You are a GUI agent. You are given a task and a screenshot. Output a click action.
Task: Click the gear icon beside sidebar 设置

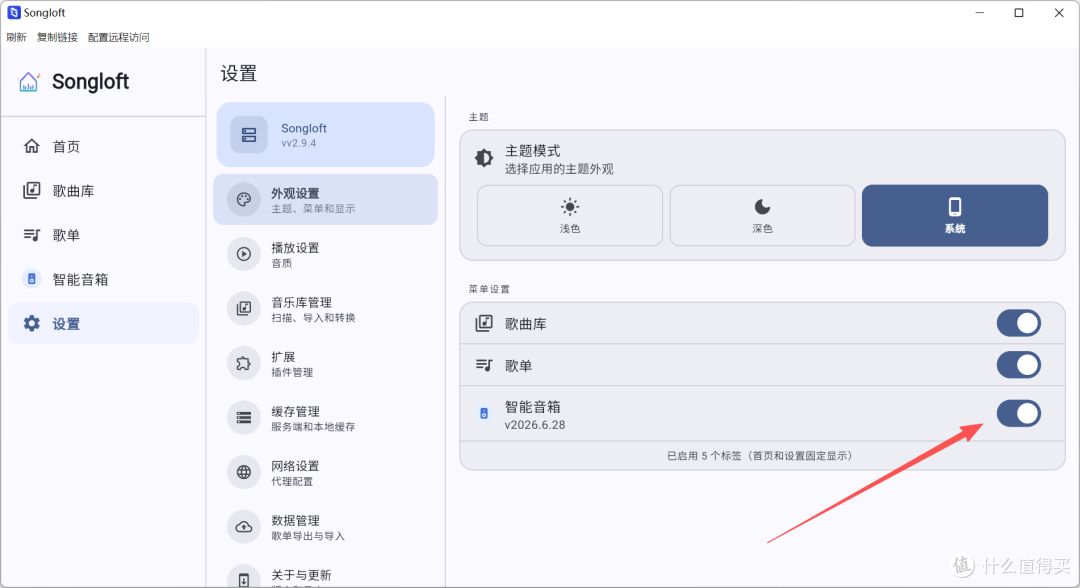click(x=32, y=323)
